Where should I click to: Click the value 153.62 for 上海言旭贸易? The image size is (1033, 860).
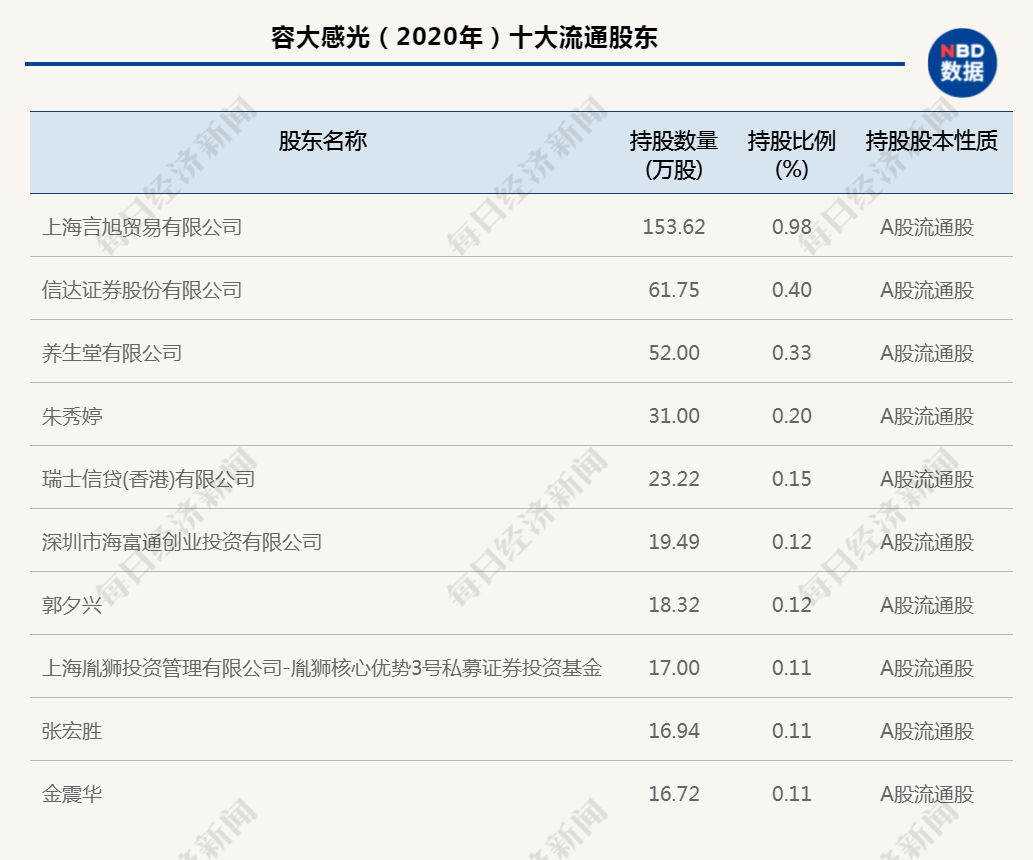[x=672, y=227]
